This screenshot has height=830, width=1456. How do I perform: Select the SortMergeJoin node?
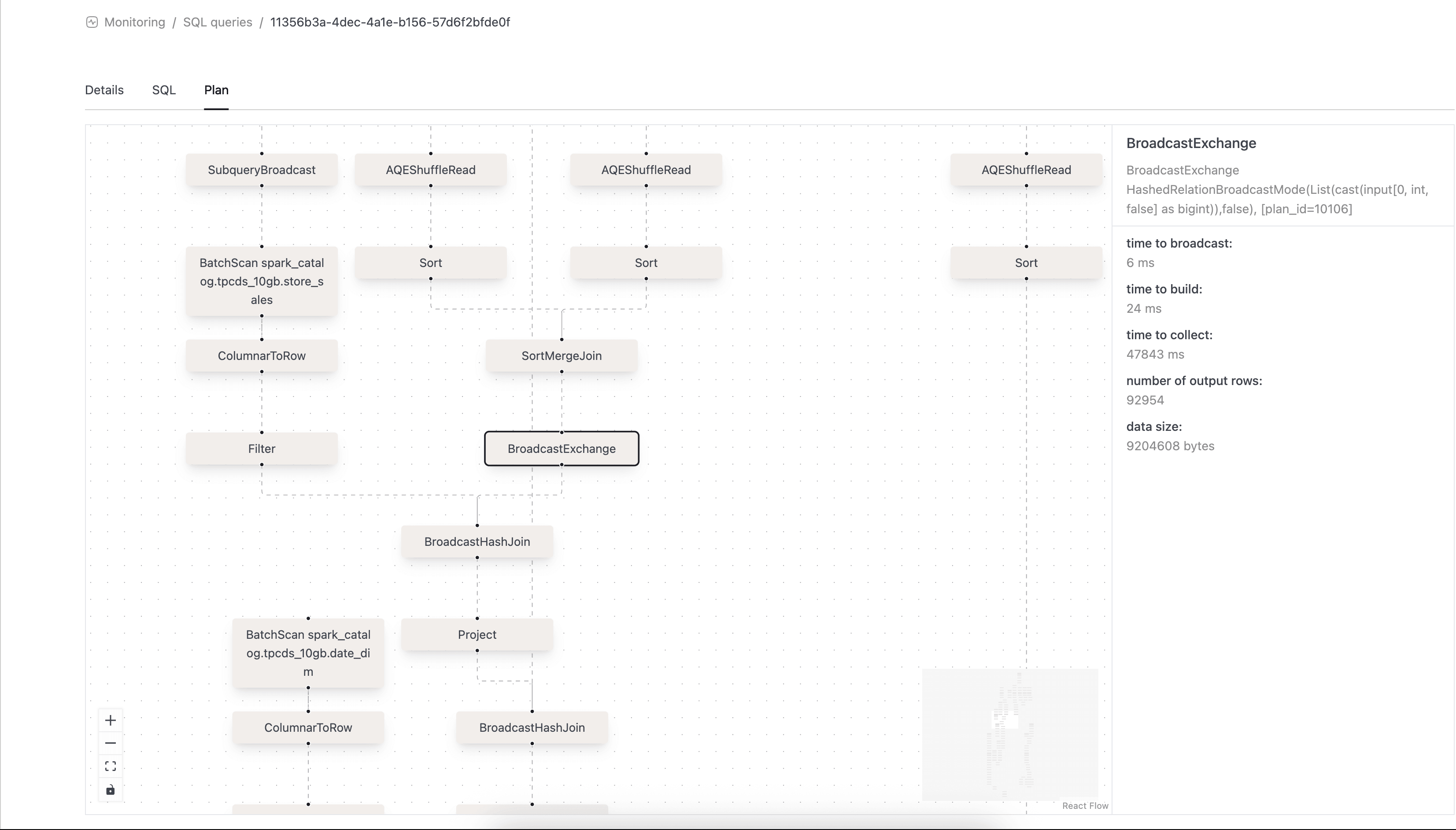pos(562,356)
